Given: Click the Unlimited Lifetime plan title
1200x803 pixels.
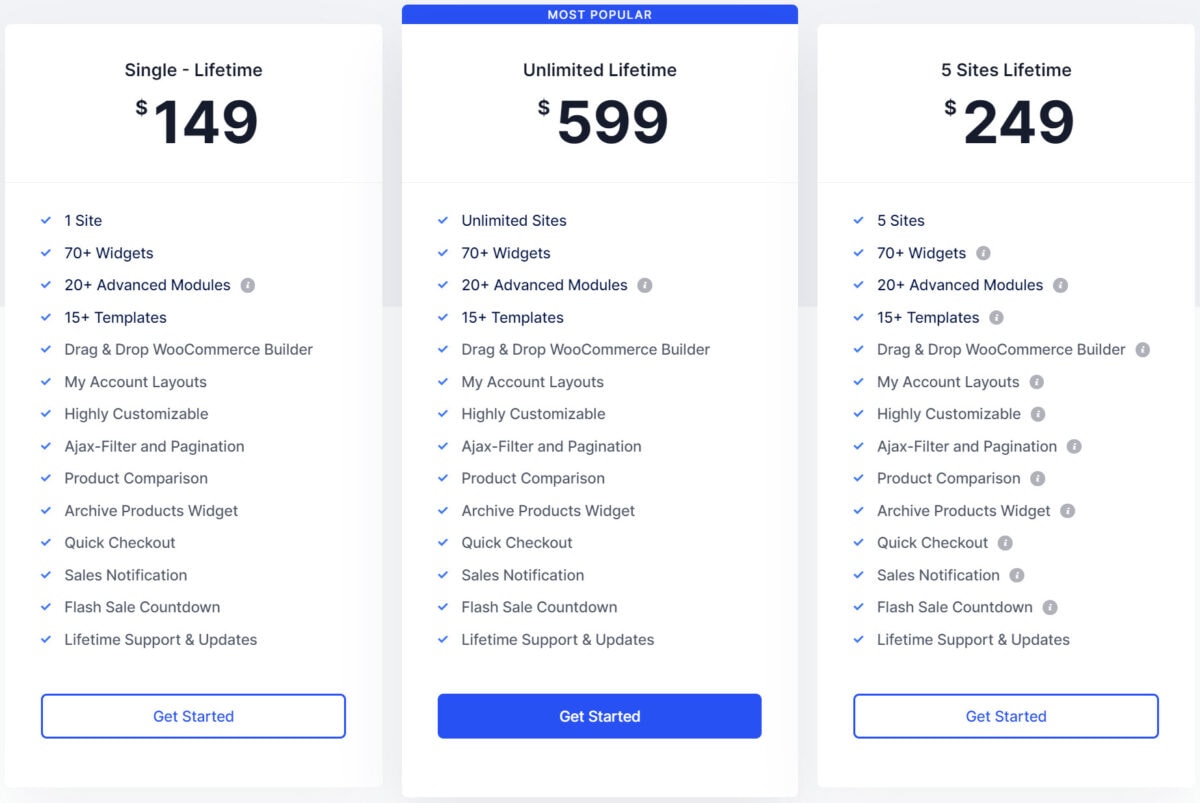Looking at the screenshot, I should pyautogui.click(x=600, y=70).
